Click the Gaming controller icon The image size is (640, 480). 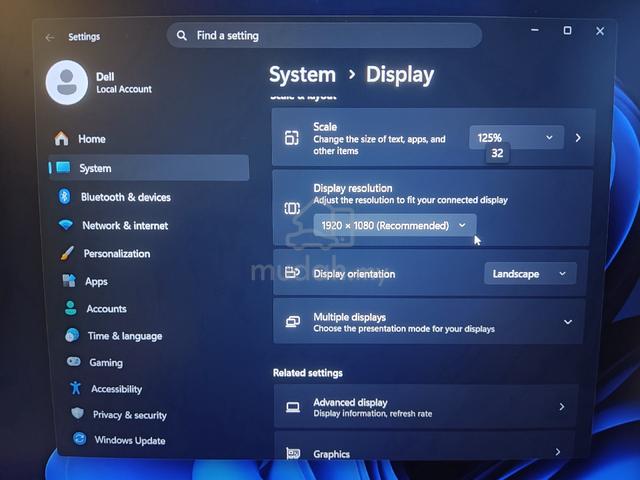tap(74, 362)
